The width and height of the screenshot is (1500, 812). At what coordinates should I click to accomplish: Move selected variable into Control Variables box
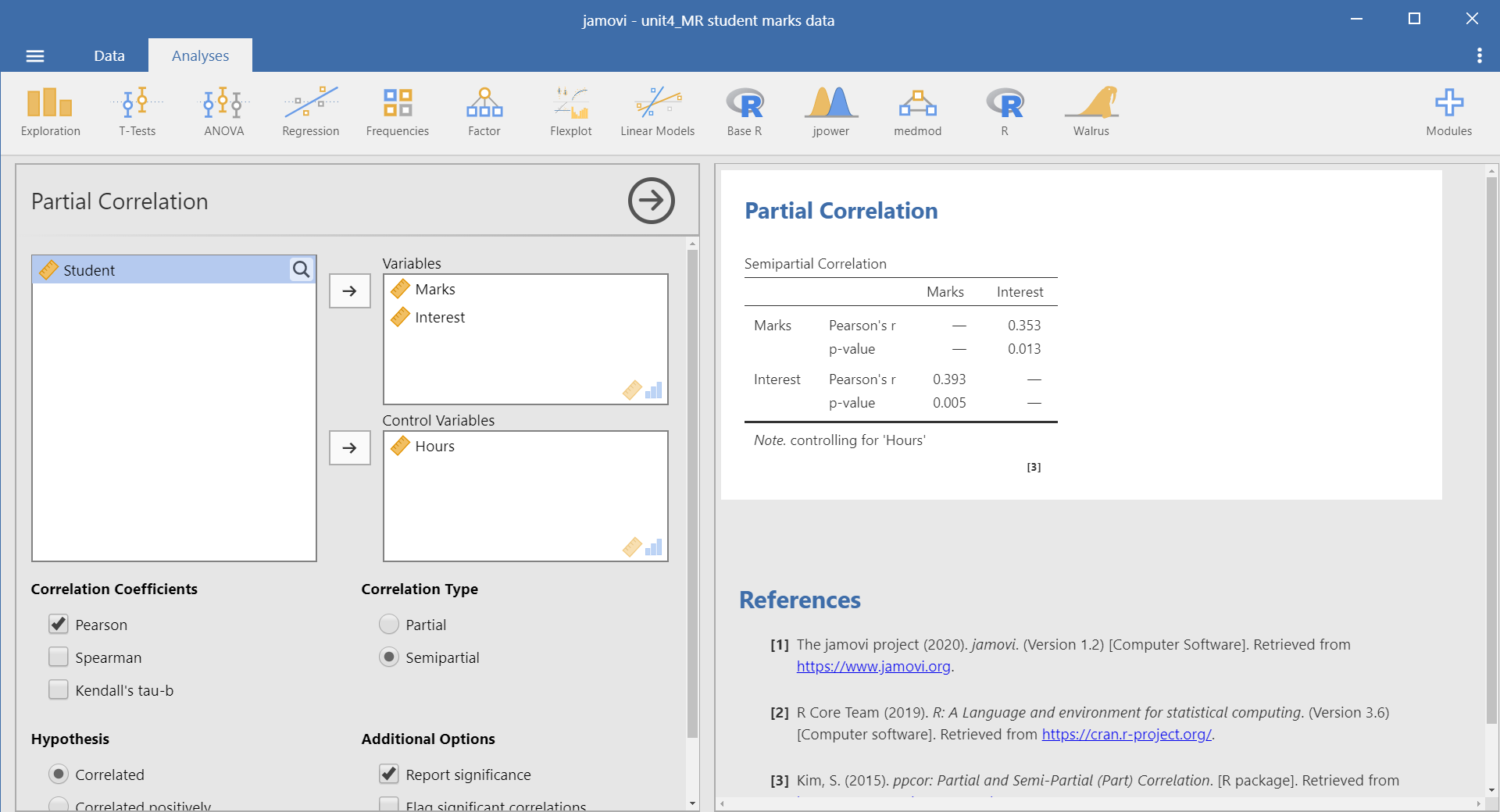[350, 448]
